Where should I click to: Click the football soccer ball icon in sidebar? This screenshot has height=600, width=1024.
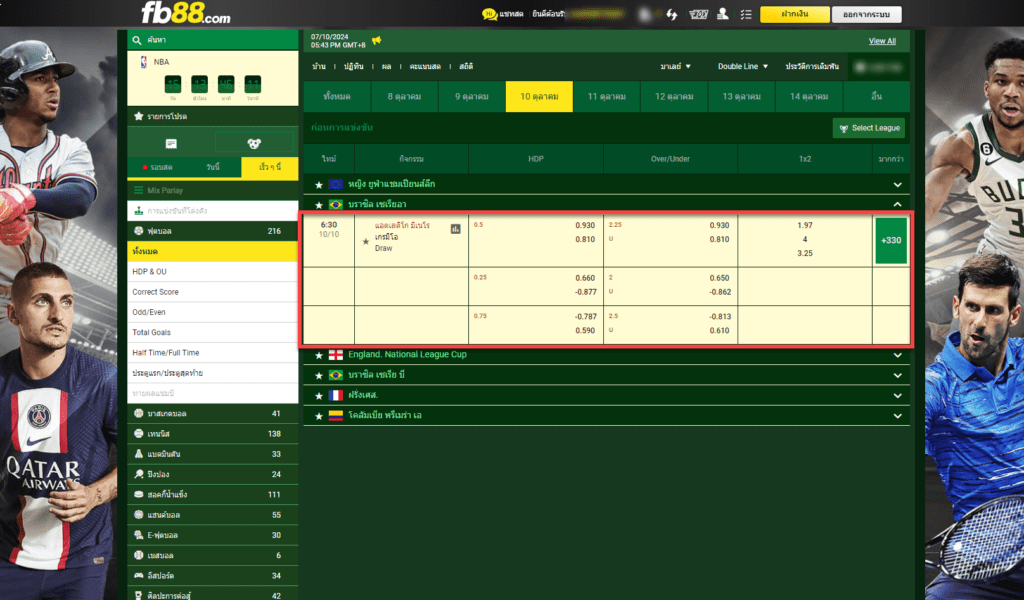[x=138, y=230]
